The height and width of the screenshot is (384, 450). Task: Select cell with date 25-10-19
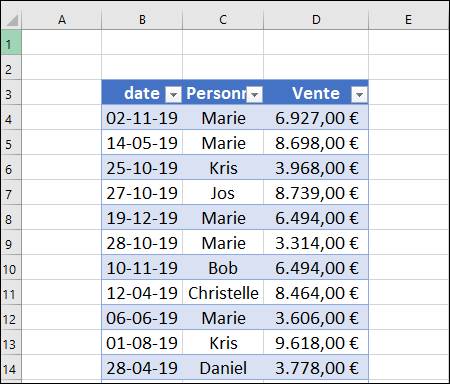click(142, 167)
